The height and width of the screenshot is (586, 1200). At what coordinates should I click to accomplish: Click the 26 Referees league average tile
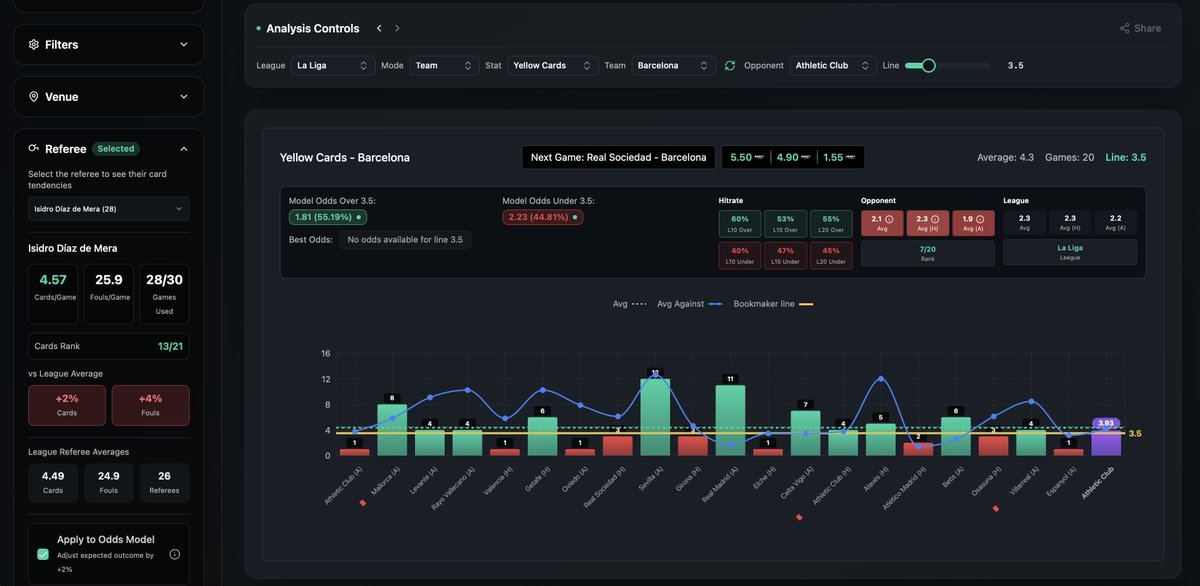[x=164, y=482]
